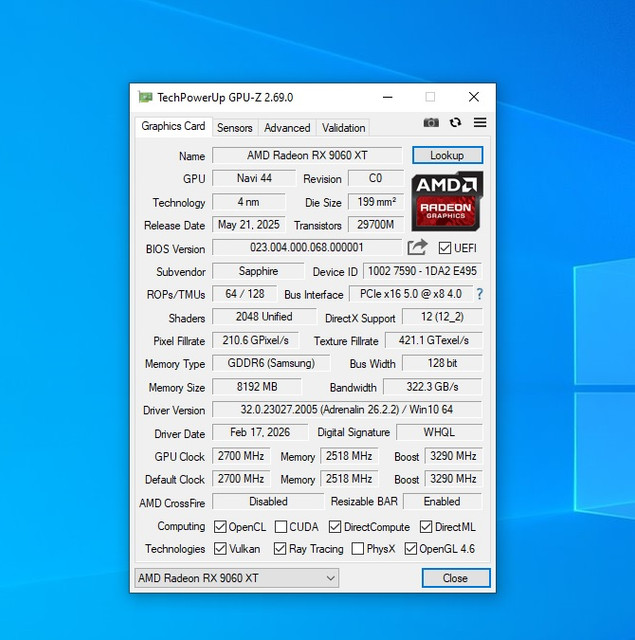This screenshot has height=640, width=635.
Task: Switch to the Graphics Card tab
Action: (x=173, y=126)
